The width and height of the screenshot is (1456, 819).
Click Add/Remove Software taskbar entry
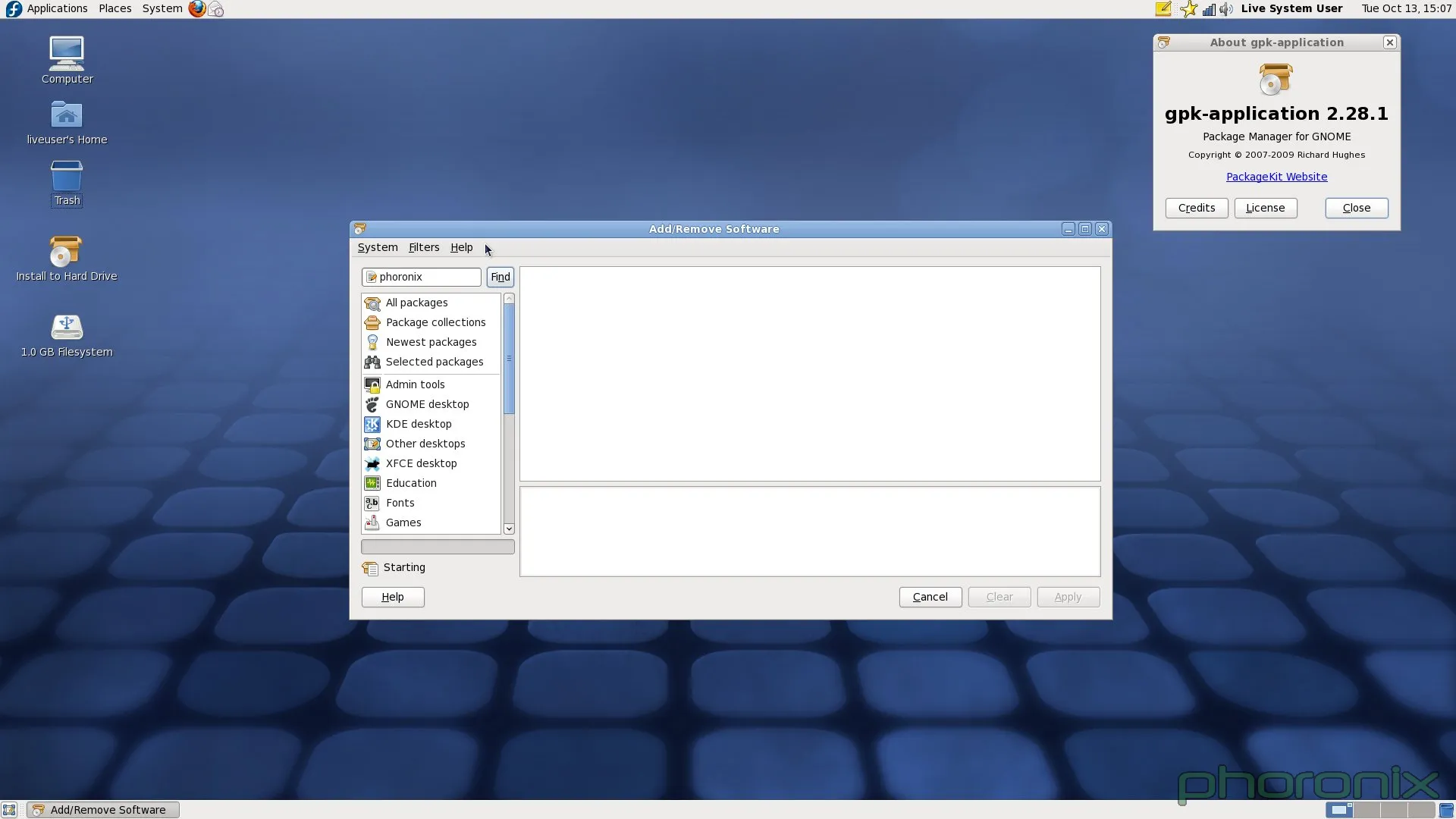point(103,810)
